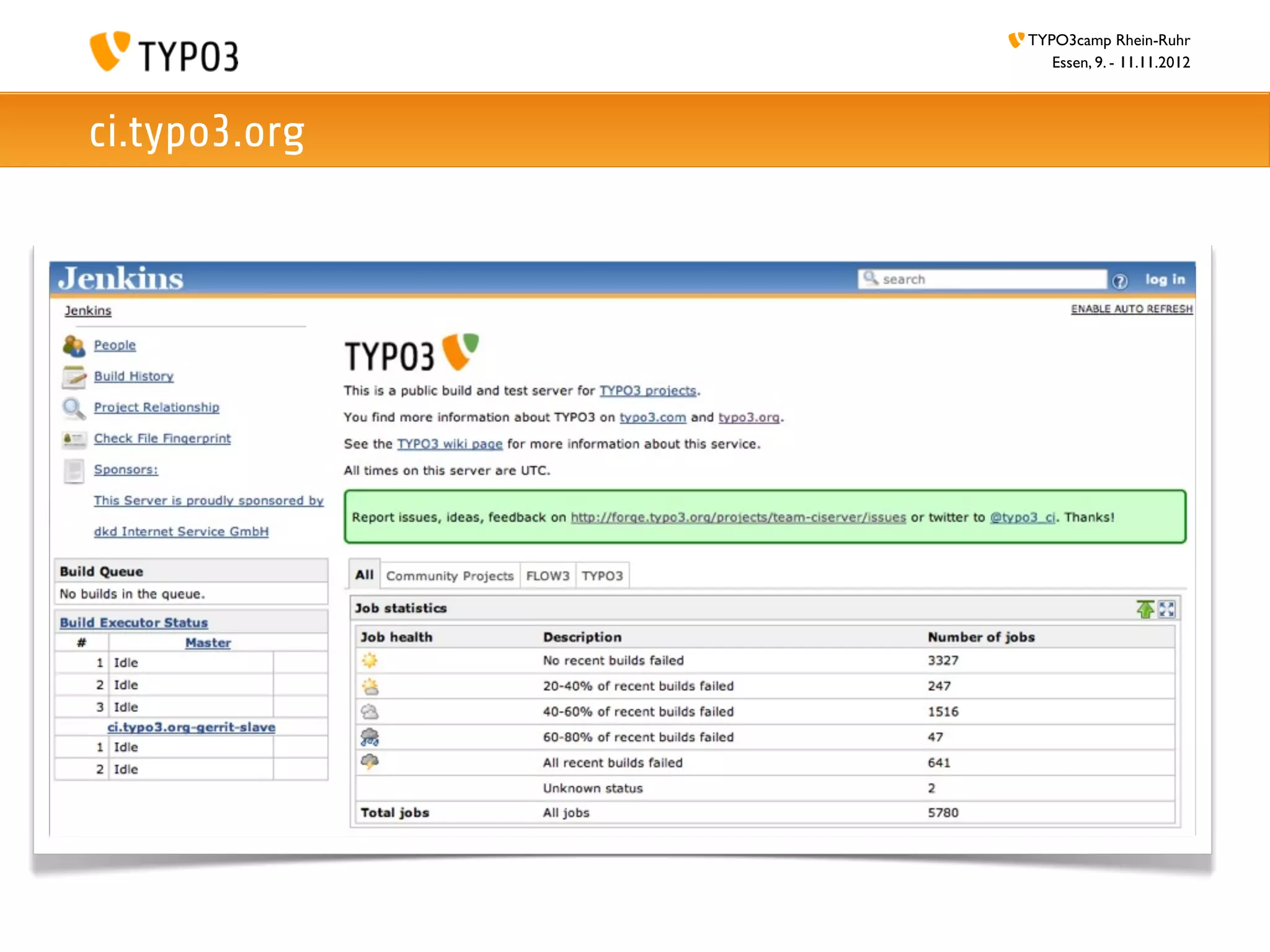Click the green up arrow in Job statistics
The height and width of the screenshot is (952, 1270).
(1145, 609)
